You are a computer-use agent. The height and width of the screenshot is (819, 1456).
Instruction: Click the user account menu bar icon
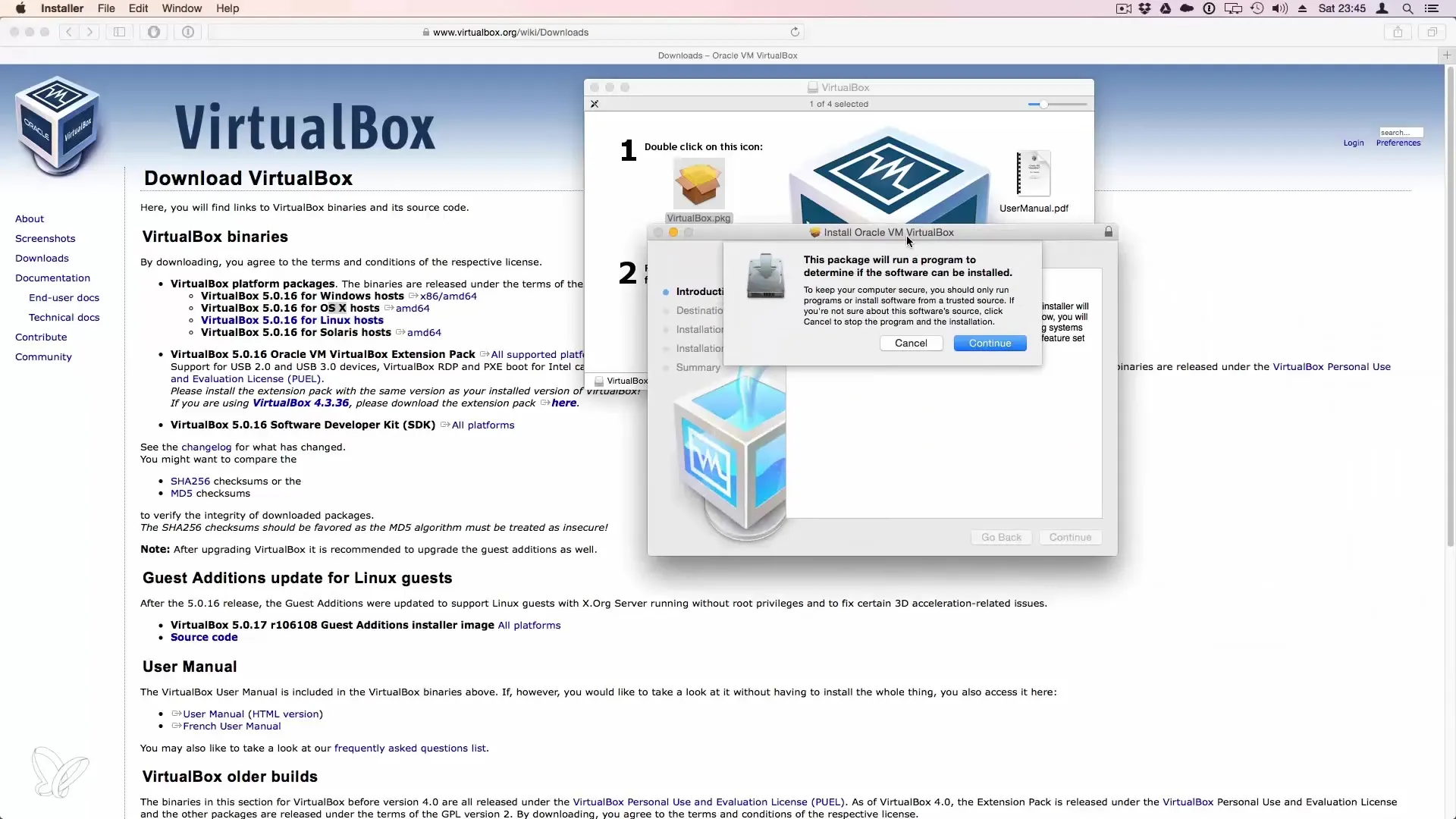pyautogui.click(x=1382, y=8)
